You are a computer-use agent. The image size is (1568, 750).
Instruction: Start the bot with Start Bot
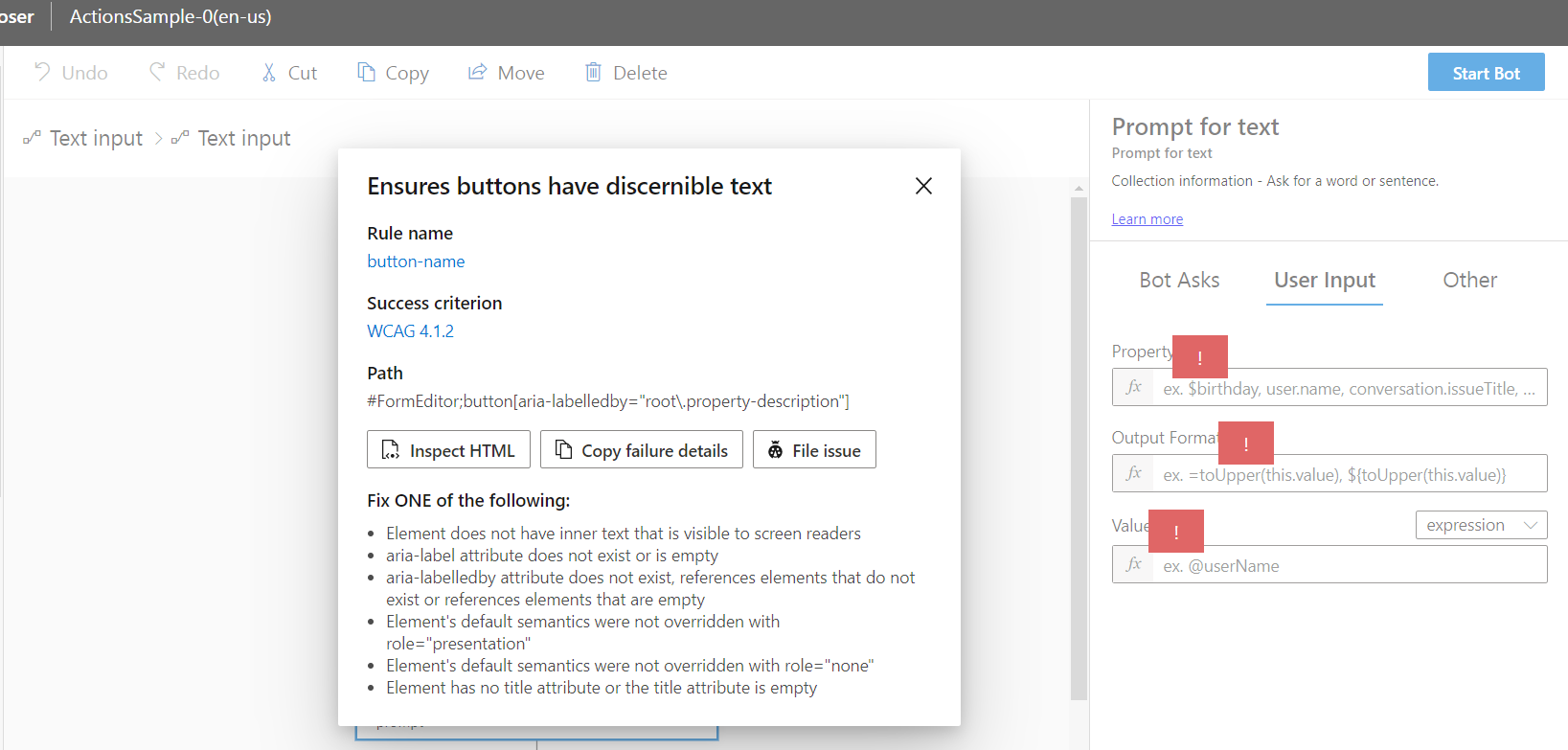[x=1486, y=72]
